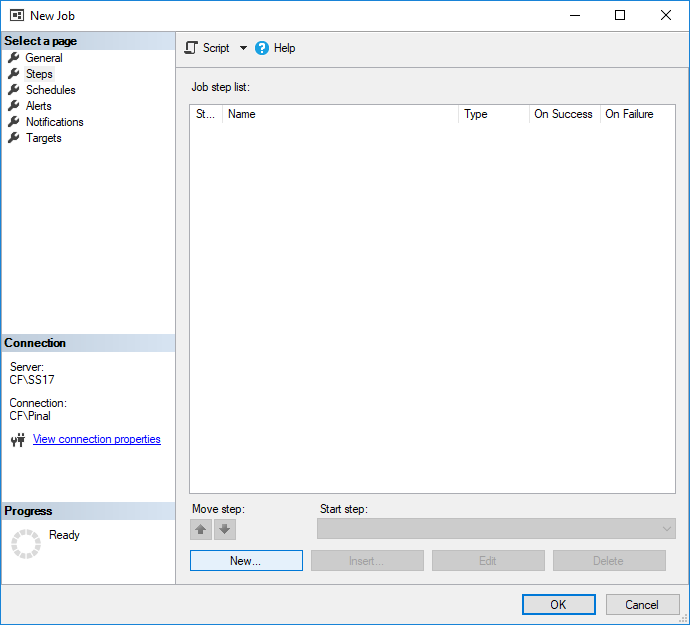Click the Script scroll icon in toolbar

click(191, 48)
